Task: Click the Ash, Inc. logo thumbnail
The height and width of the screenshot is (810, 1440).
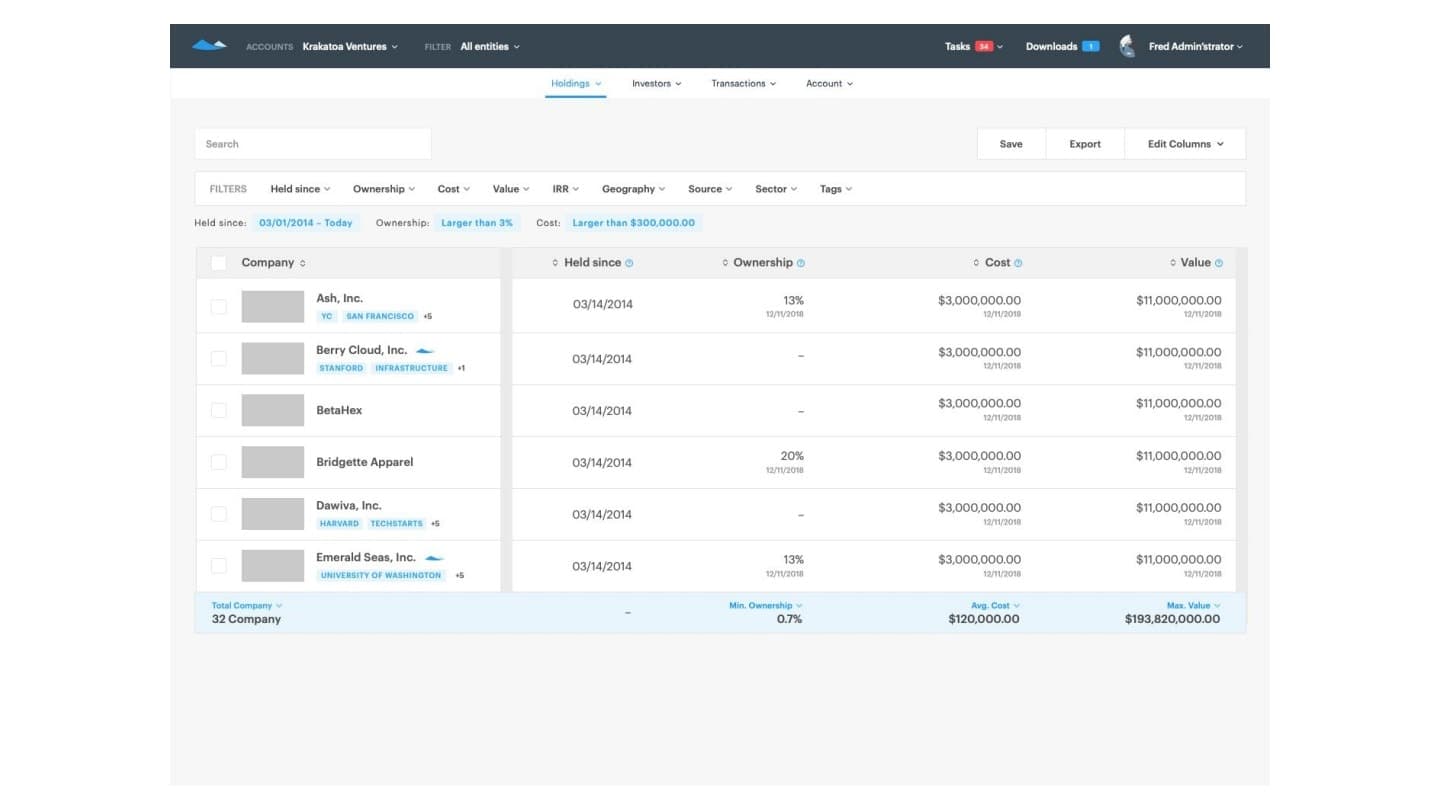Action: [x=273, y=306]
